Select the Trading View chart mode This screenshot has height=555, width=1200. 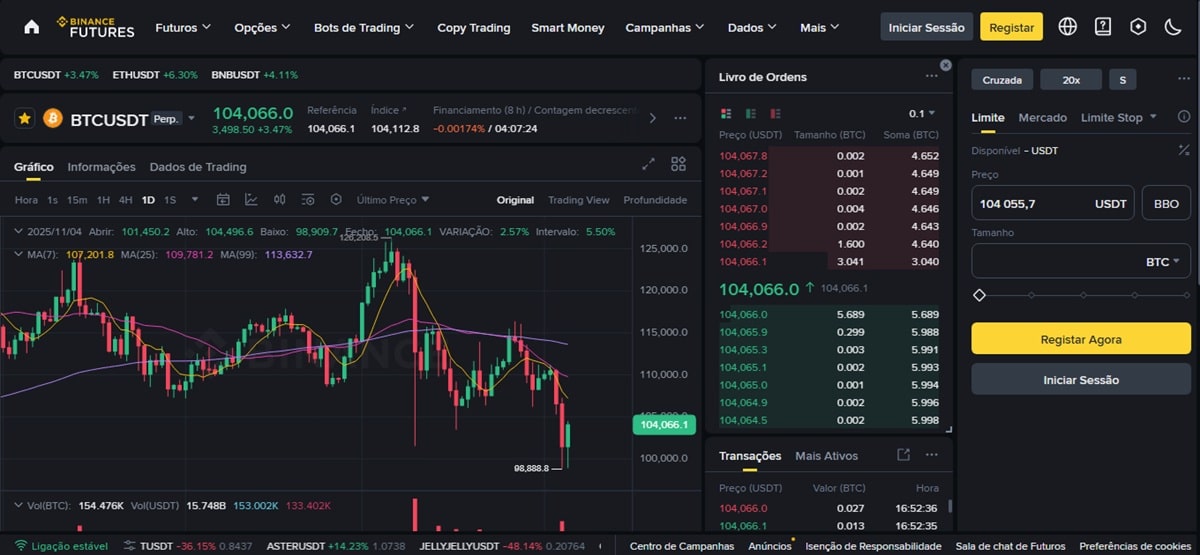tap(578, 200)
